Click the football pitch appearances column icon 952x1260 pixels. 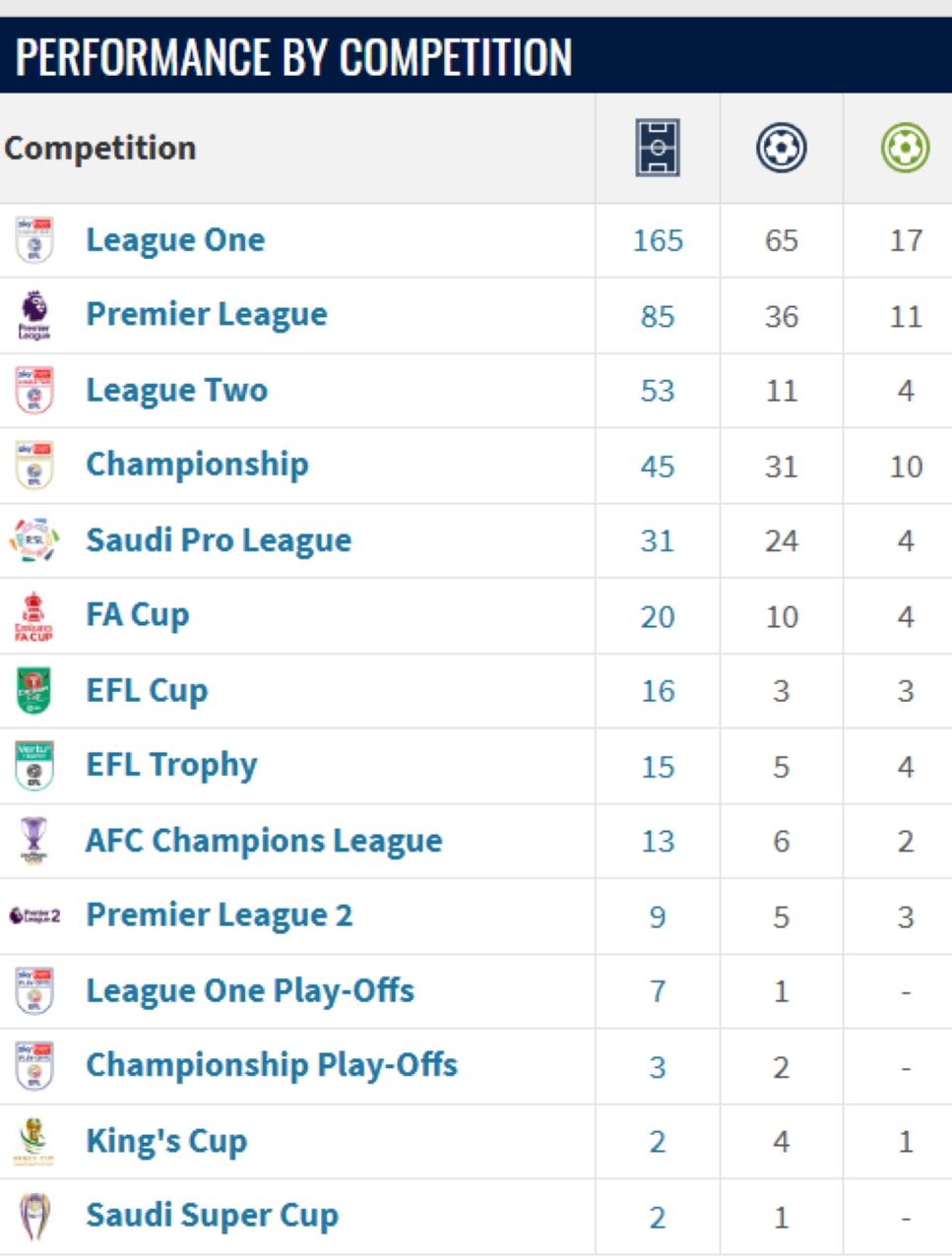tap(658, 149)
